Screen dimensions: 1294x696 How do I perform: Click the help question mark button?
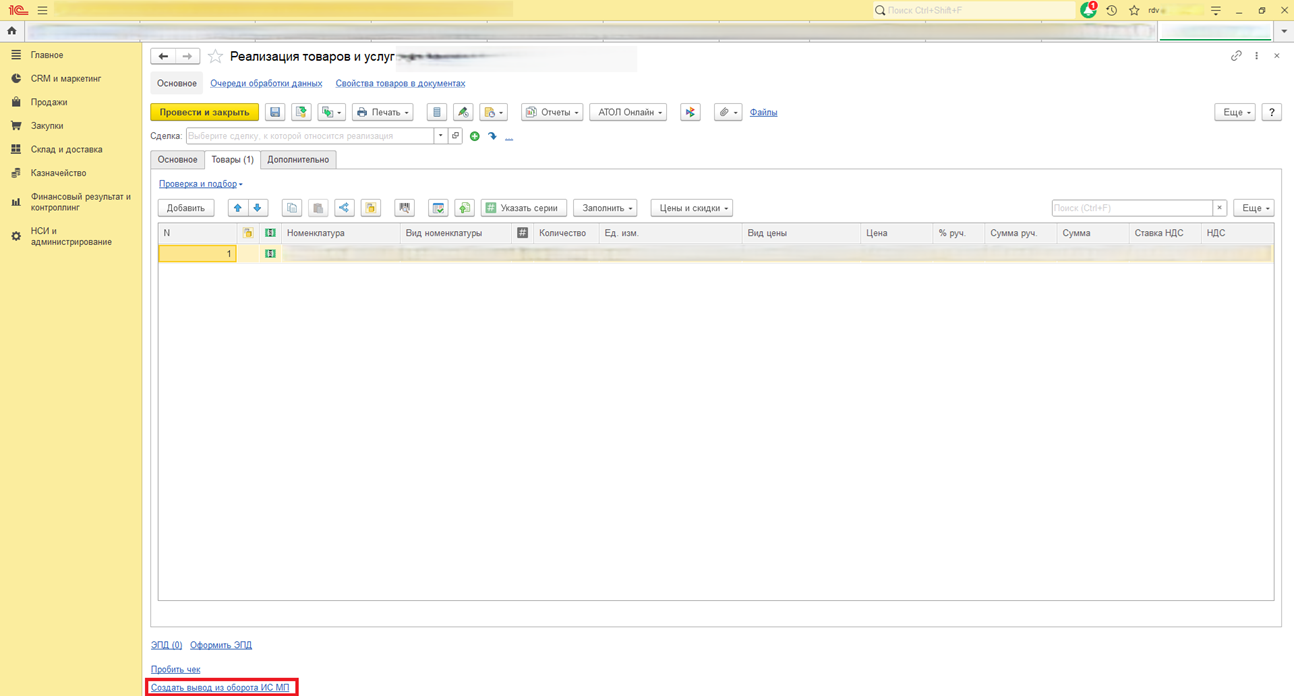click(1272, 112)
